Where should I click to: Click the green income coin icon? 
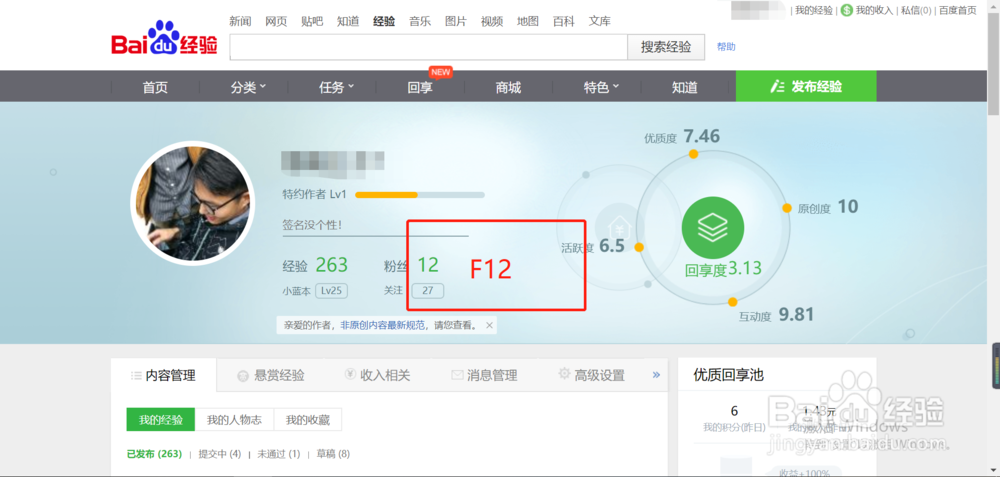[x=846, y=10]
